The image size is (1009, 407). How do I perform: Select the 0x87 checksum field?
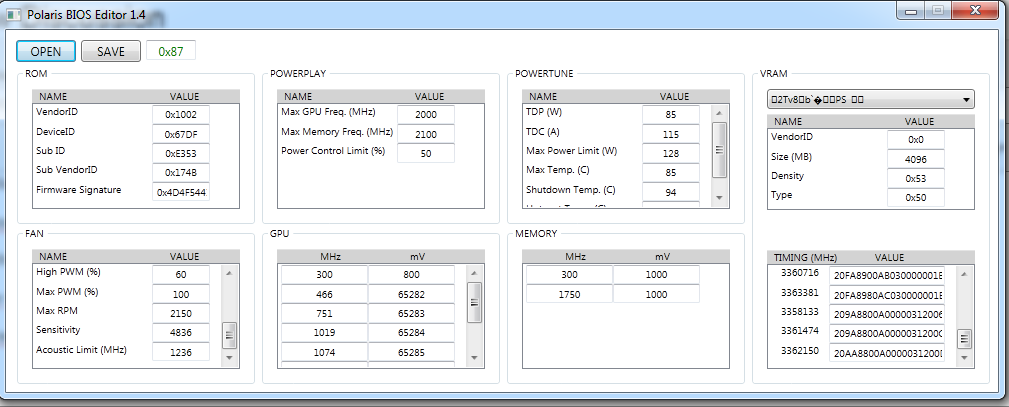click(x=171, y=52)
